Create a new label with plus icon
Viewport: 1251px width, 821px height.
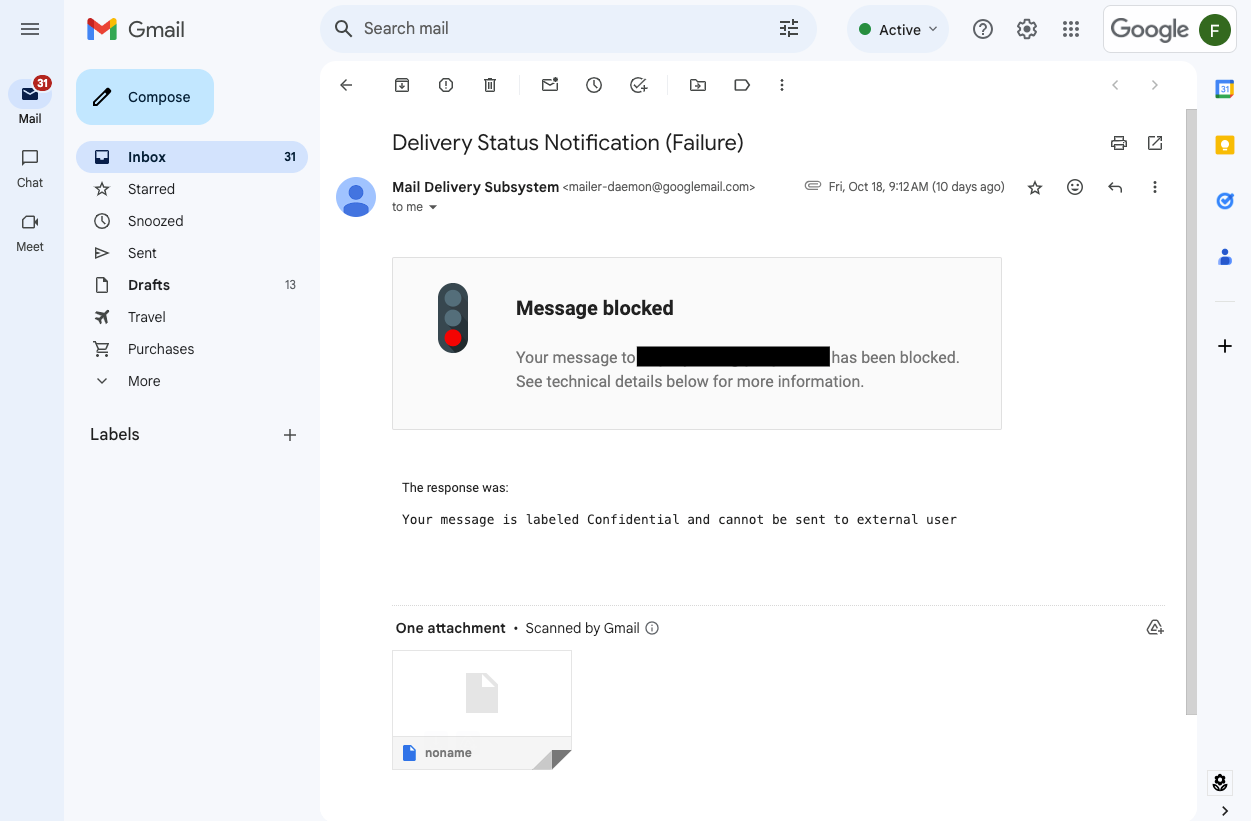coord(290,435)
